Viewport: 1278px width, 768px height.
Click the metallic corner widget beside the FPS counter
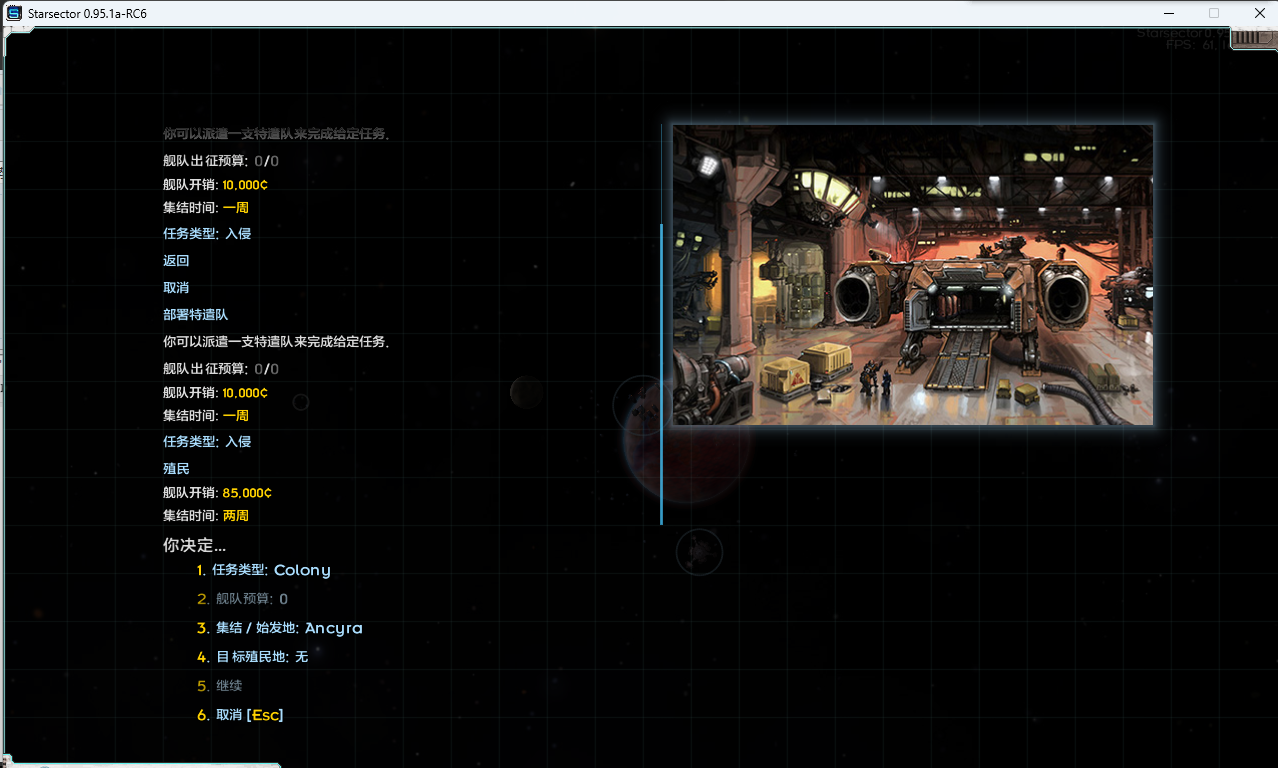pyautogui.click(x=1251, y=38)
